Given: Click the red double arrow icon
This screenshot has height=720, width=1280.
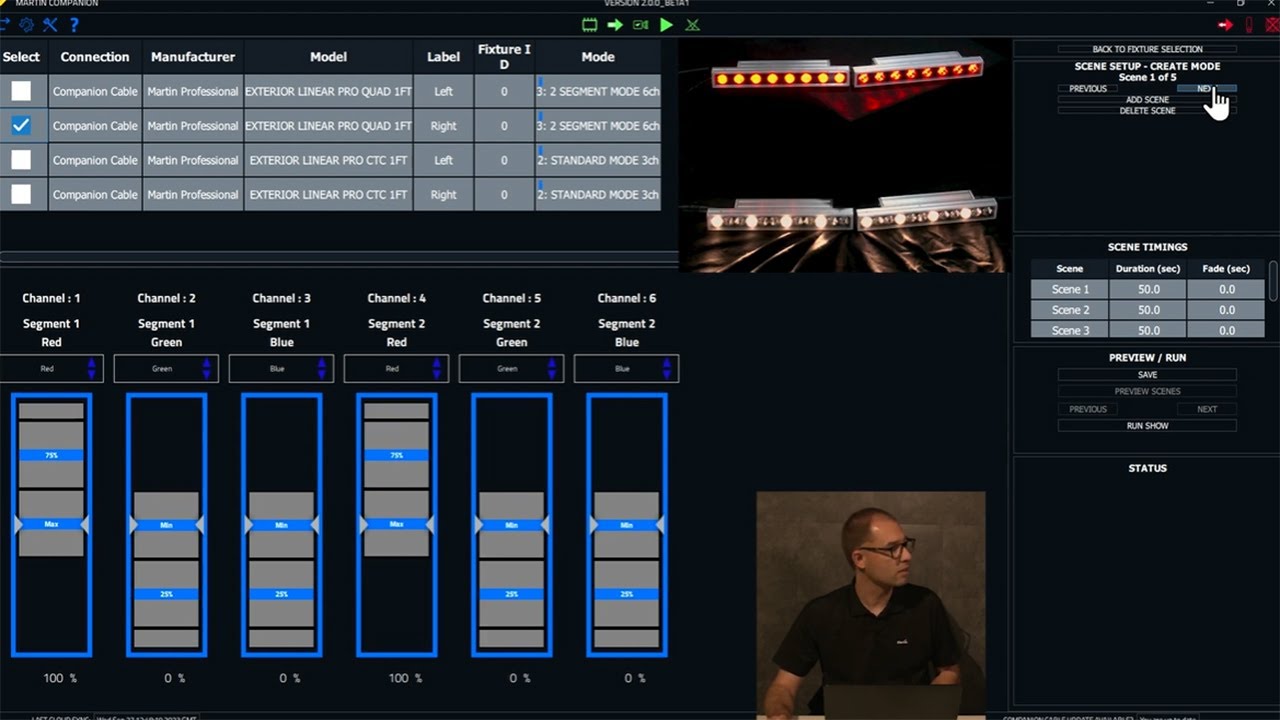Looking at the screenshot, I should pos(1225,25).
